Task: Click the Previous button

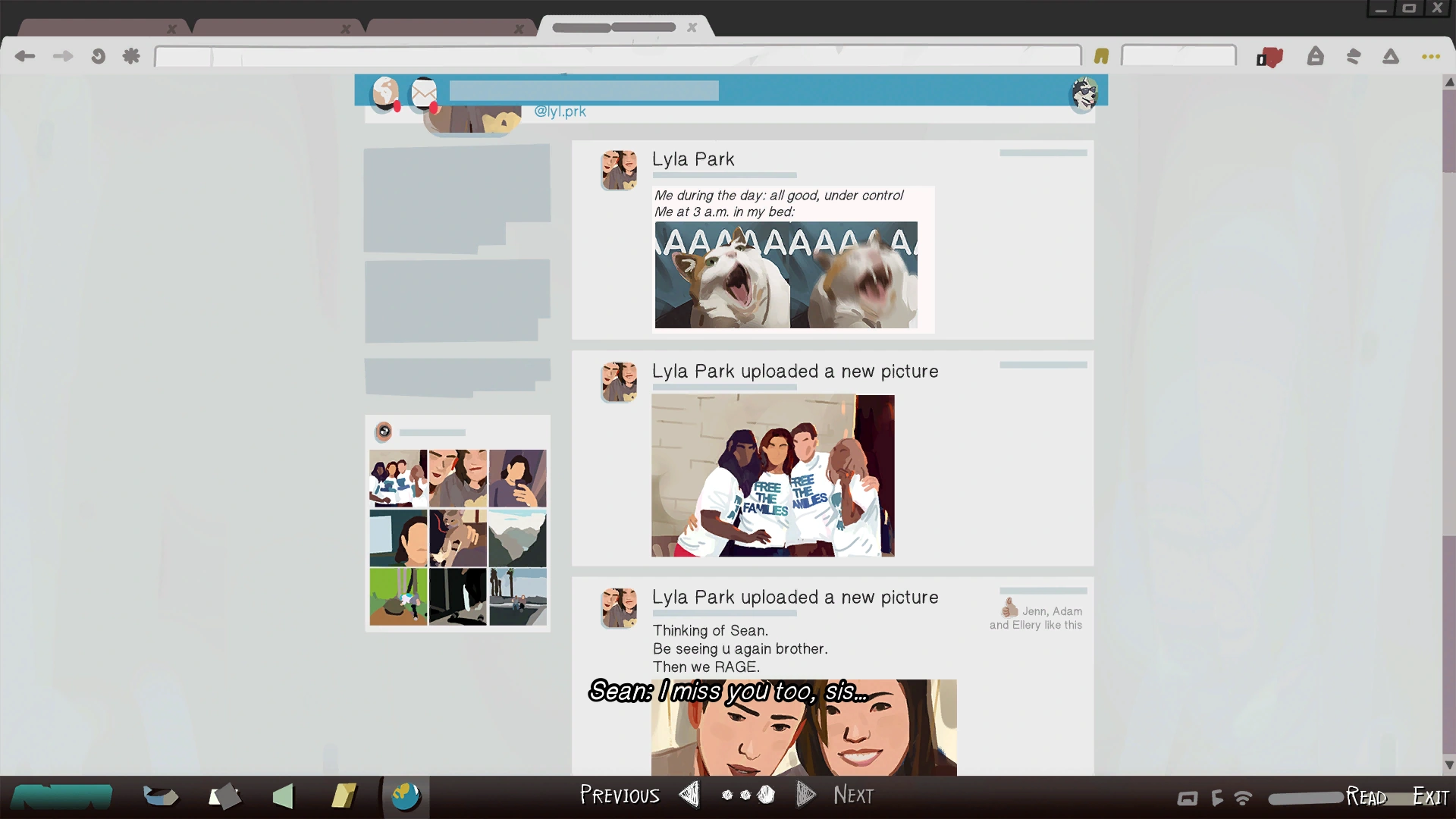Action: [x=620, y=795]
